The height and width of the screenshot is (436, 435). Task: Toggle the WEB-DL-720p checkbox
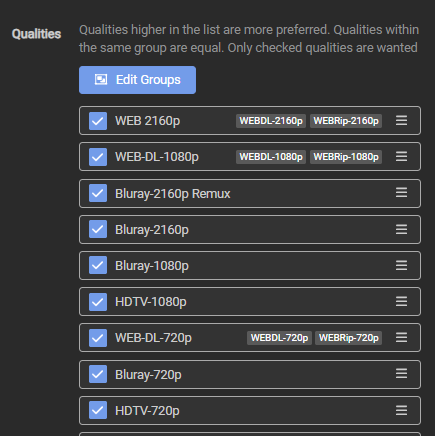pos(98,338)
